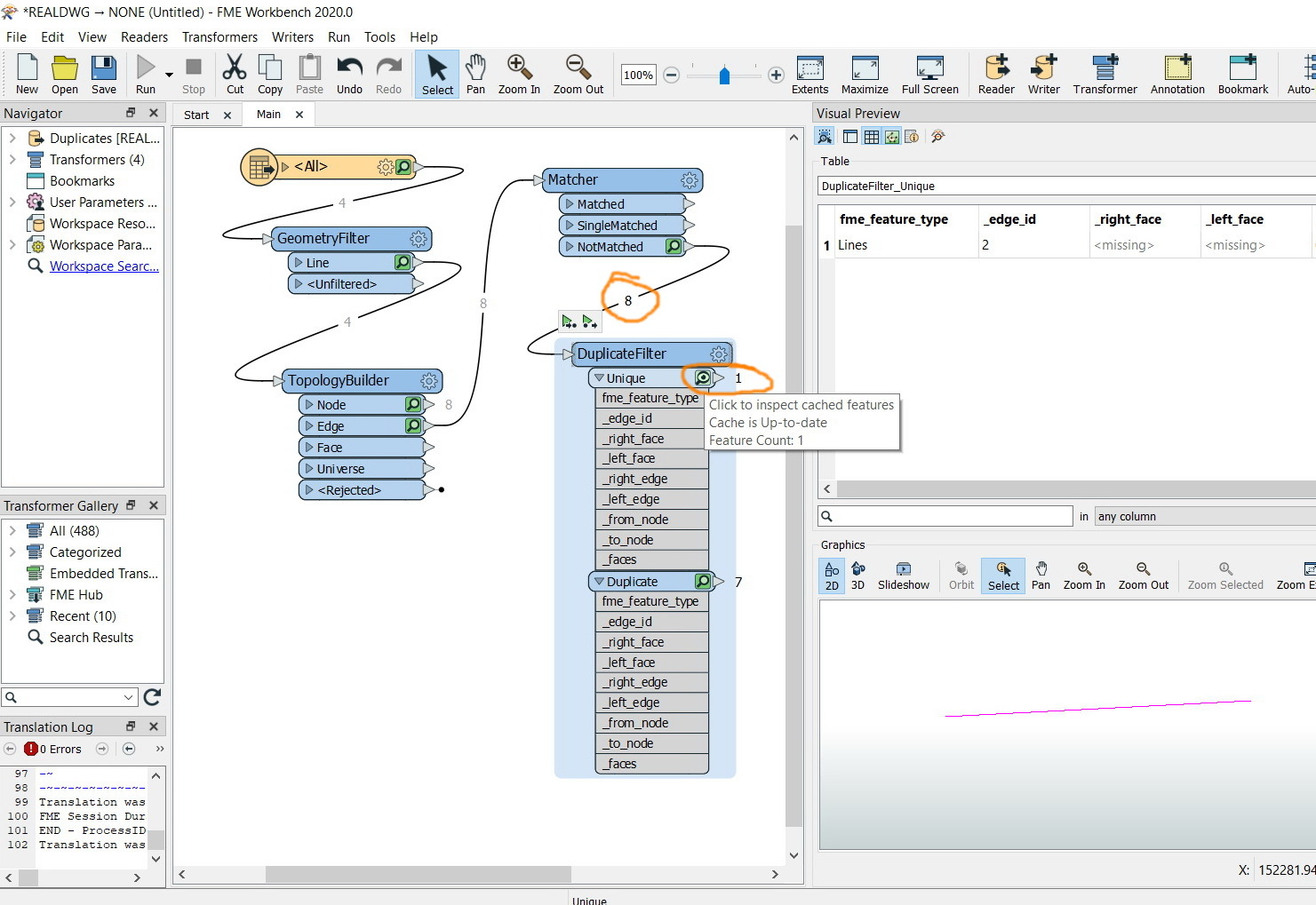Activate Pan tool in Graphics toolbar

click(x=1041, y=576)
